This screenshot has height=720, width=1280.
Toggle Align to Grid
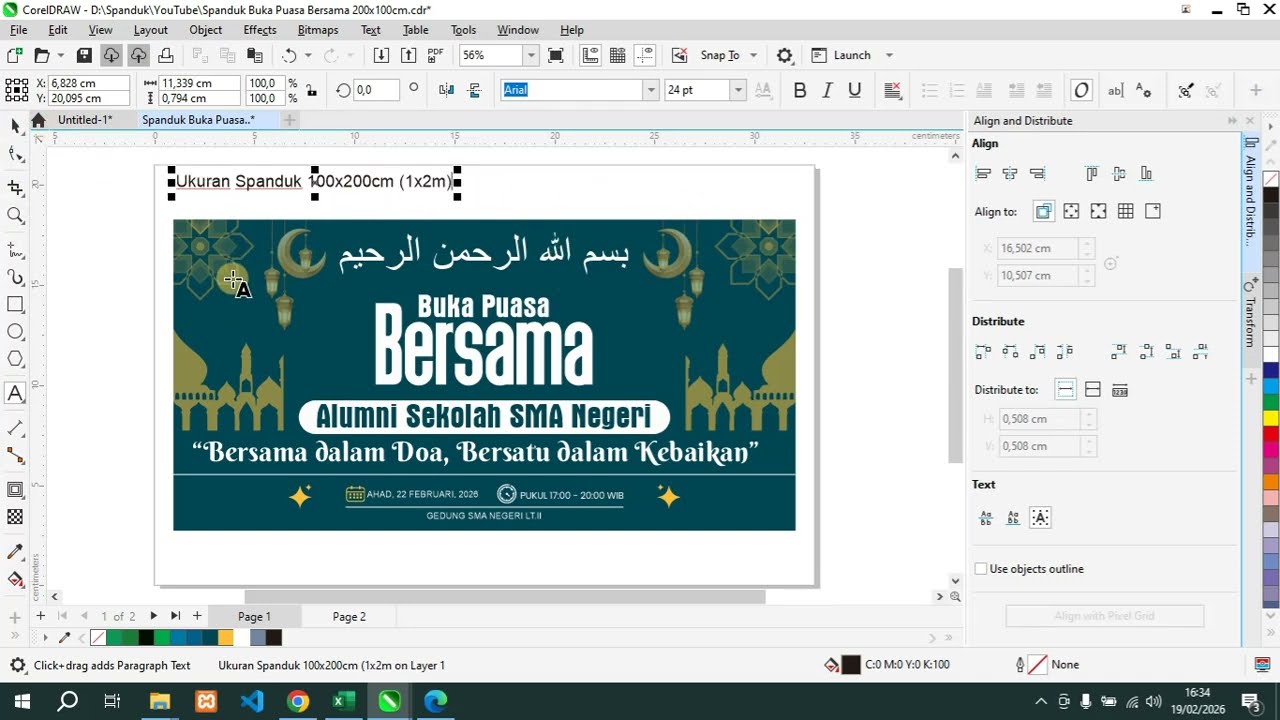pos(1125,211)
